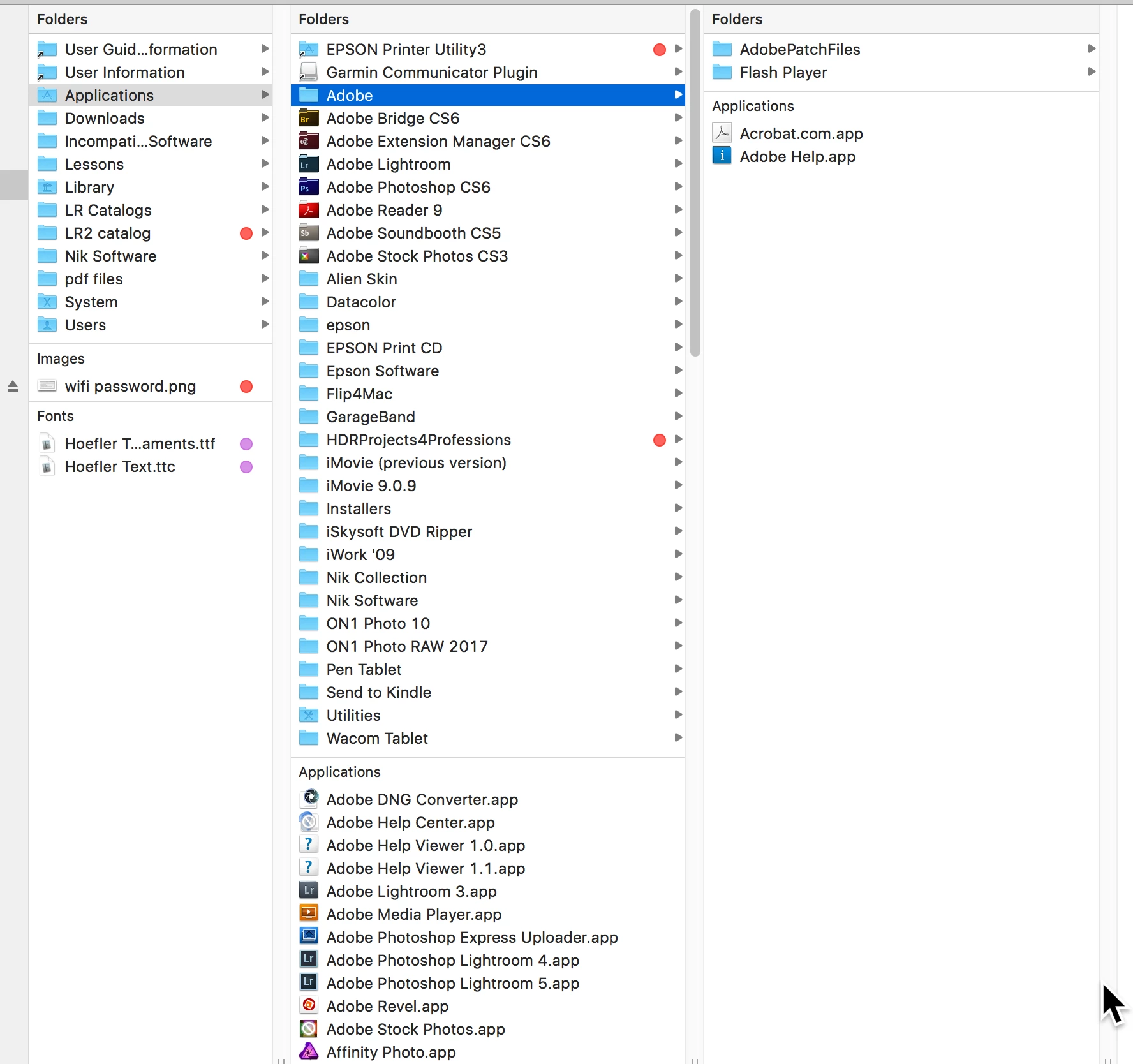Expand the EPSON Printer Utility3 arrow
Image resolution: width=1133 pixels, height=1064 pixels.
[678, 48]
